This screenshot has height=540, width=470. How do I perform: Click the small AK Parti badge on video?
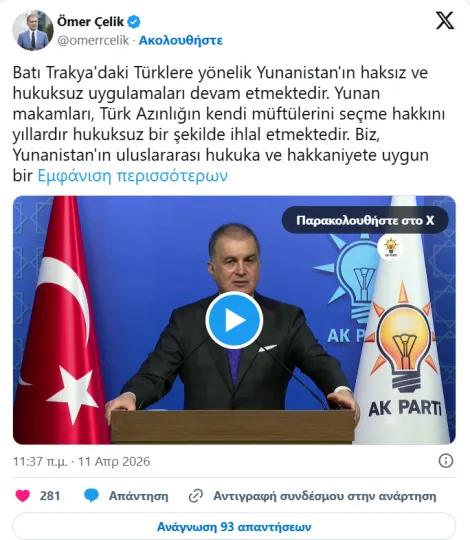(x=391, y=247)
